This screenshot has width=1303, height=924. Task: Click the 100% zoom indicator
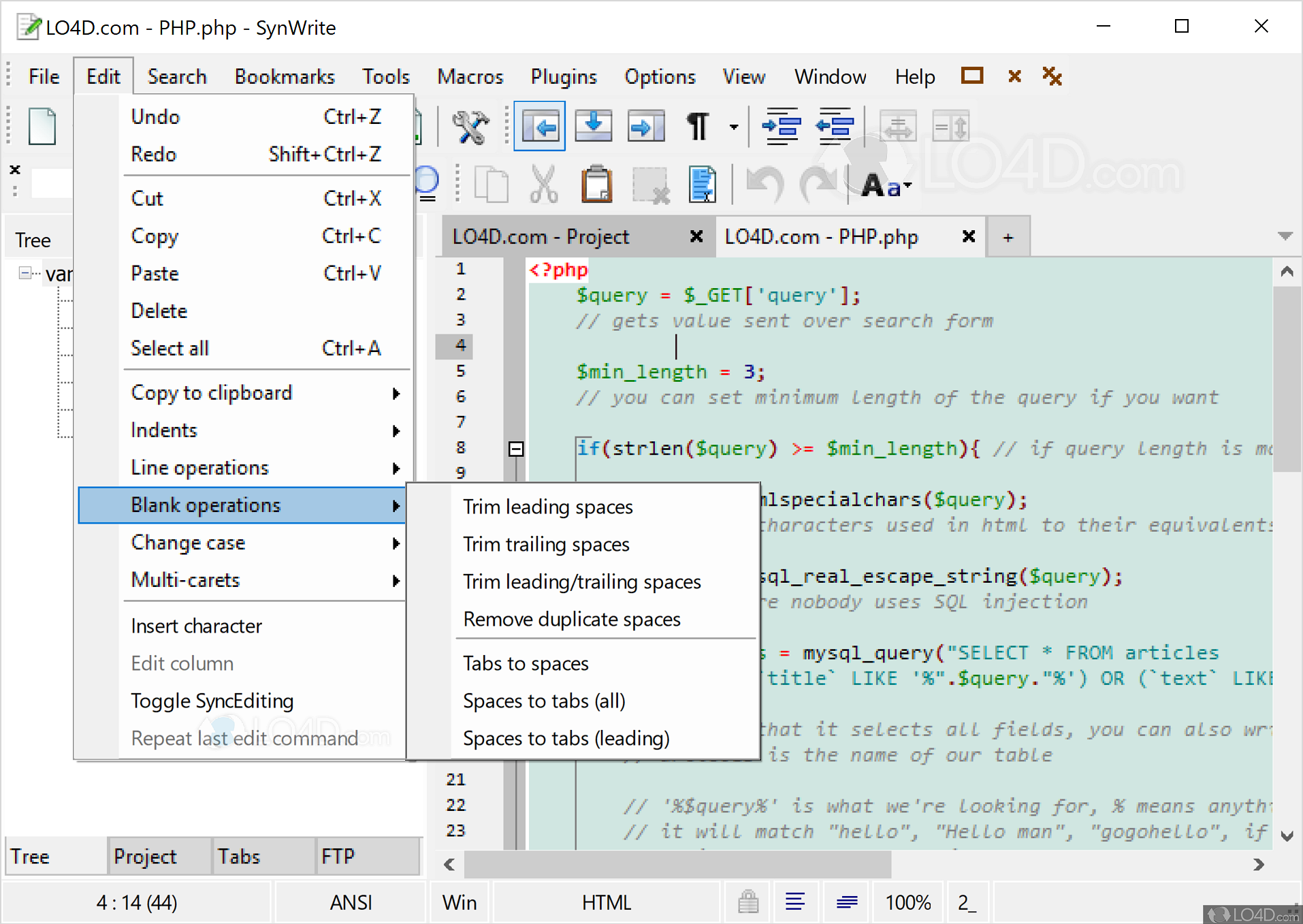click(x=907, y=902)
